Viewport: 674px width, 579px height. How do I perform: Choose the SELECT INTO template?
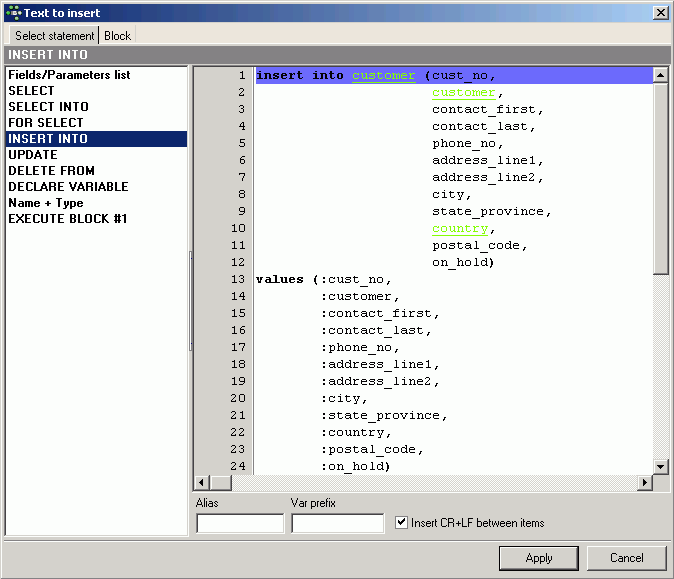(x=96, y=107)
